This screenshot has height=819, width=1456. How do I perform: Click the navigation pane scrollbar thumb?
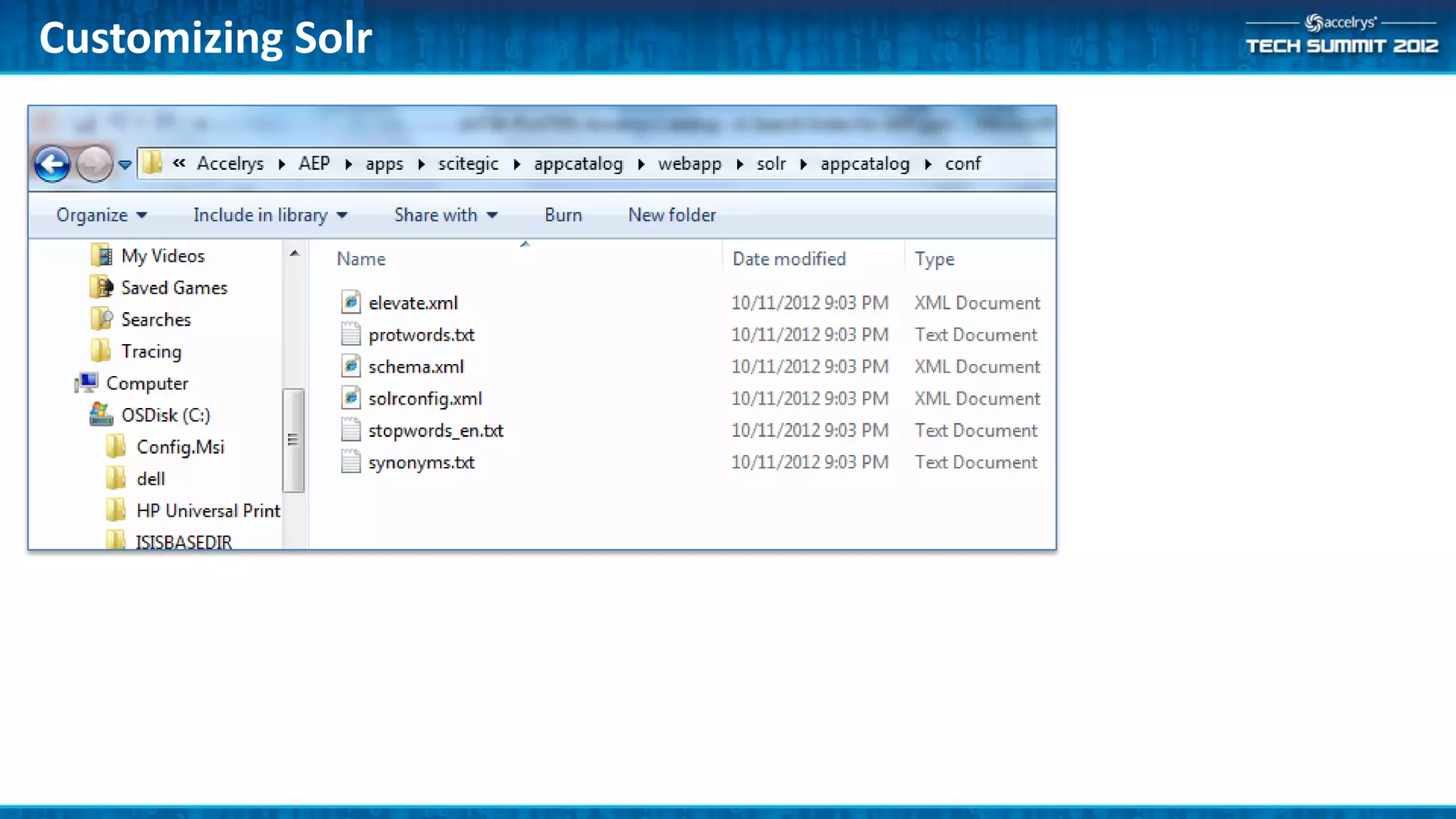(293, 440)
